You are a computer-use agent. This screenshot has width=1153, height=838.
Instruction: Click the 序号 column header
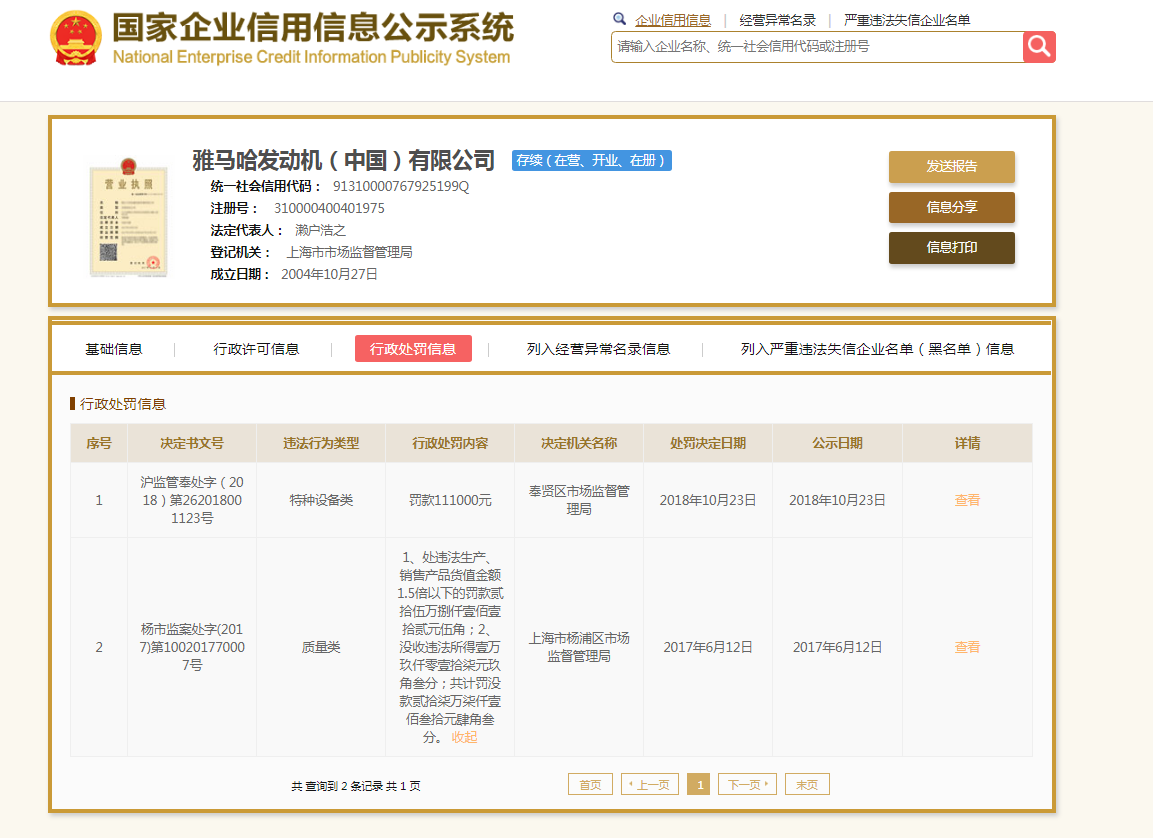[x=99, y=443]
